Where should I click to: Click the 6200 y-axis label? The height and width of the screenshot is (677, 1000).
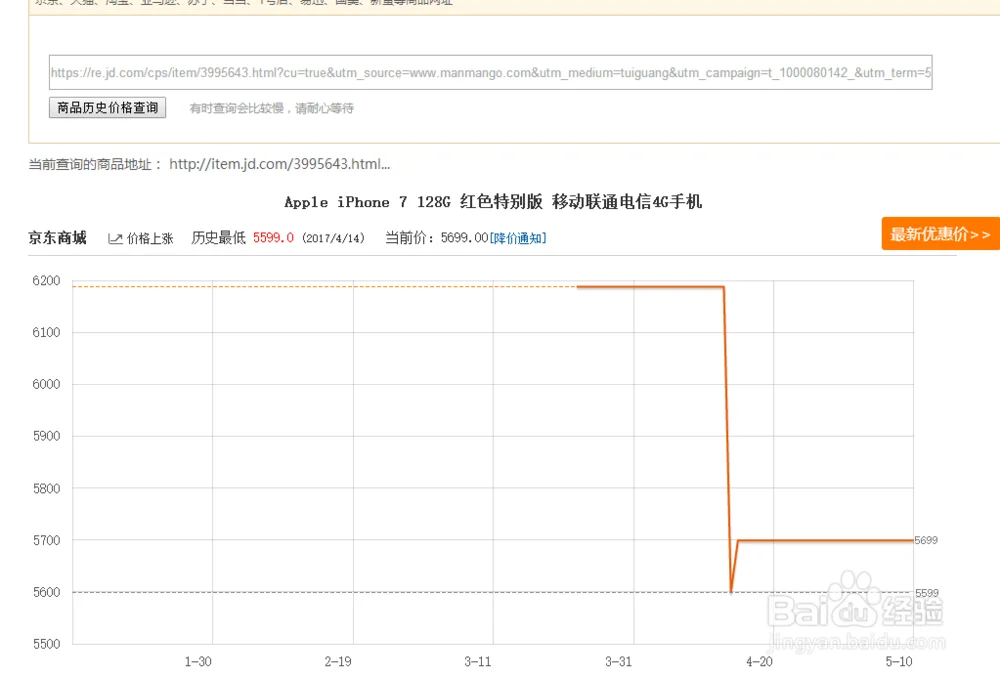(x=46, y=281)
